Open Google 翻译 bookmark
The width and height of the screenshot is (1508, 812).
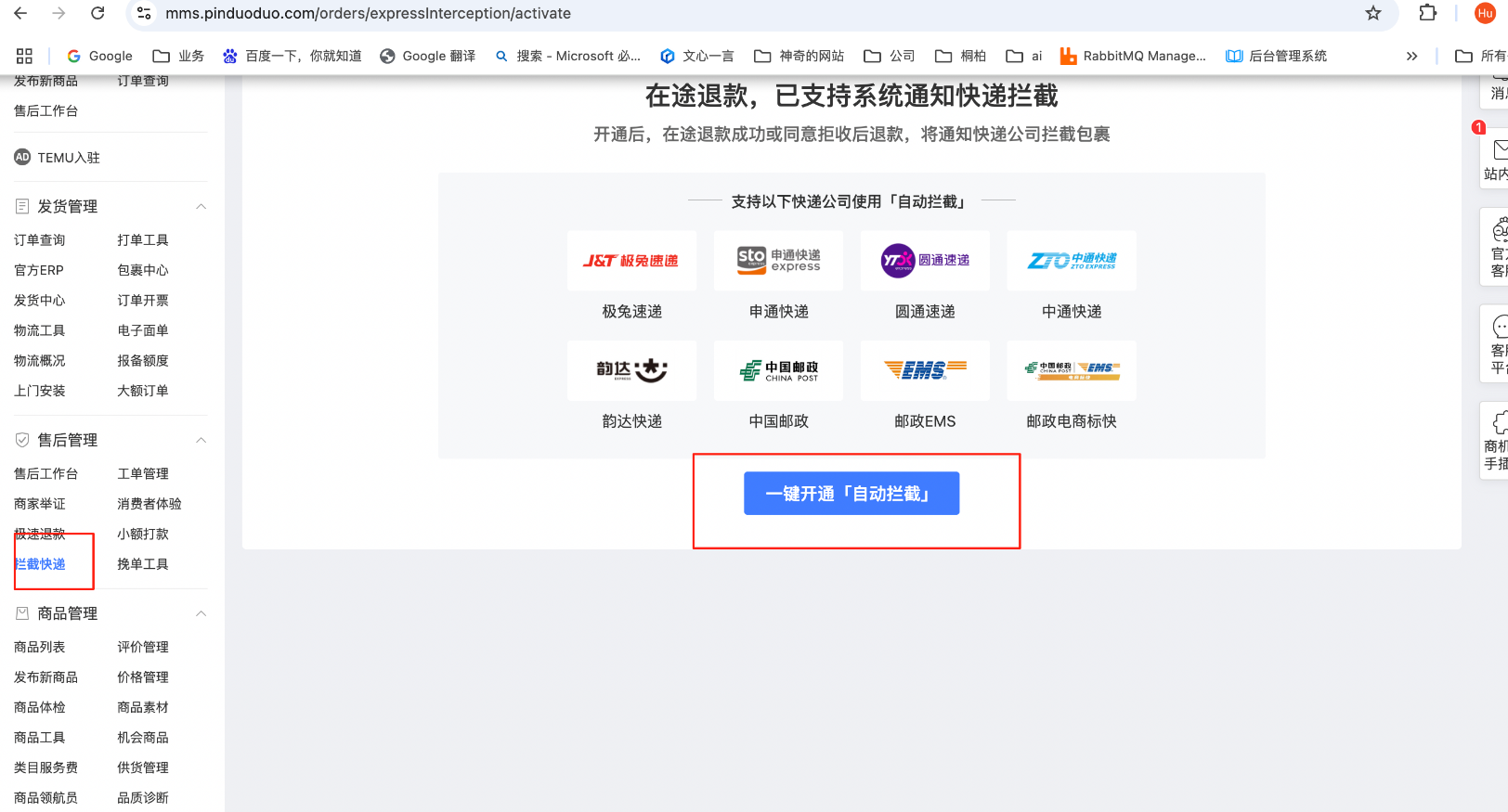(428, 56)
